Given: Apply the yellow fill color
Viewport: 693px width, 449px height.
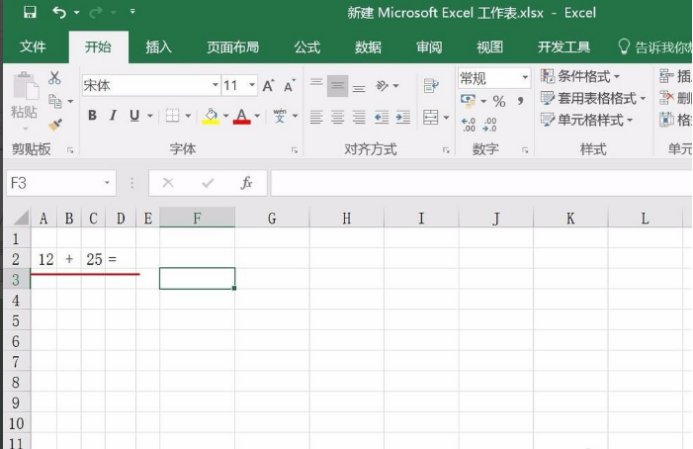Looking at the screenshot, I should click(x=211, y=116).
